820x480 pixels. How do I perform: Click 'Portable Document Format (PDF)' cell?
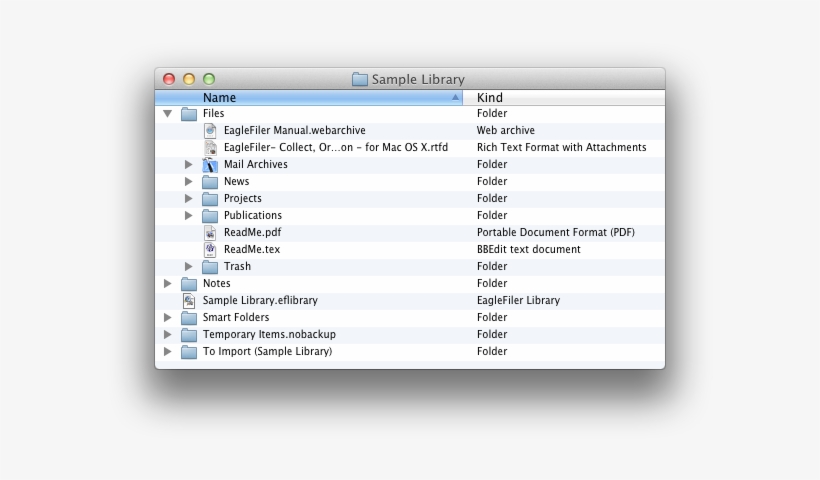[x=555, y=232]
